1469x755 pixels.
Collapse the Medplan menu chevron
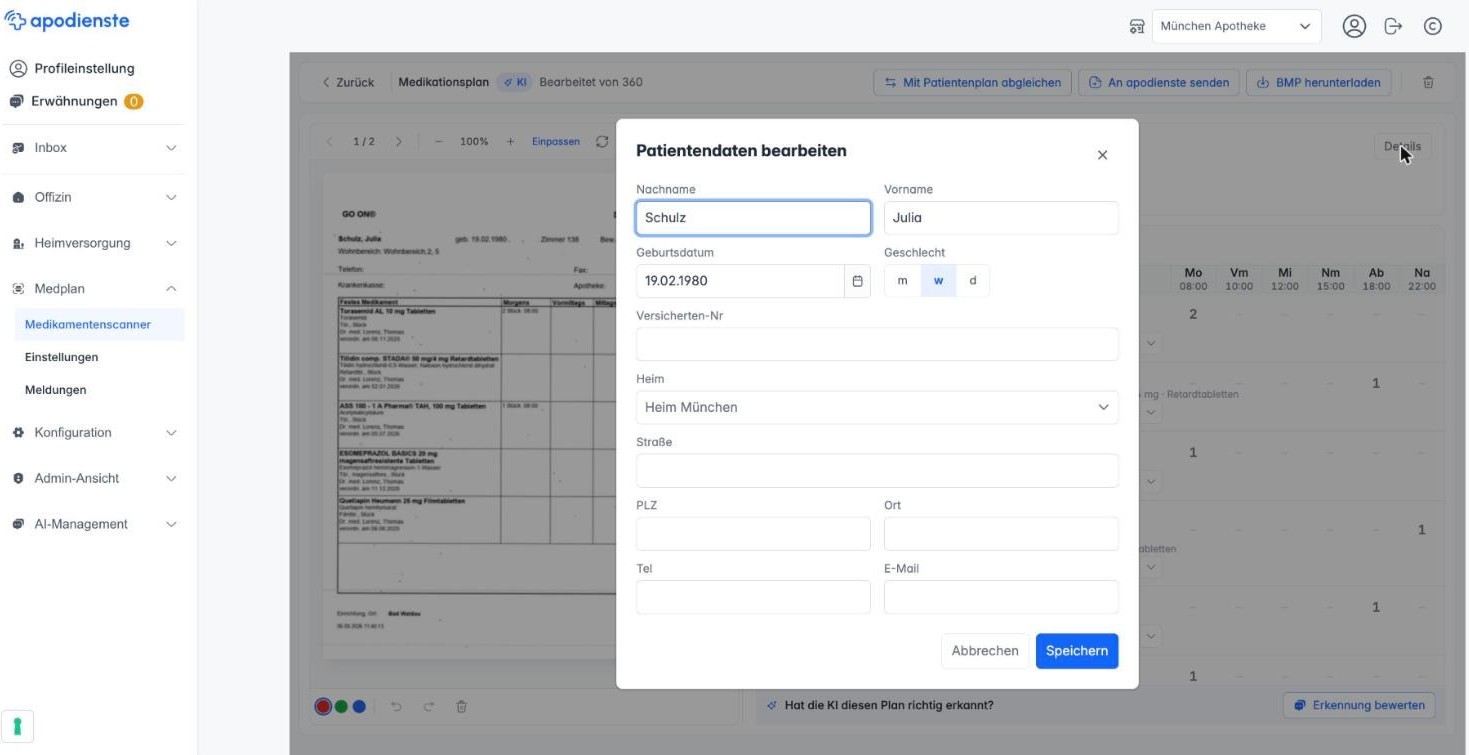tap(171, 289)
